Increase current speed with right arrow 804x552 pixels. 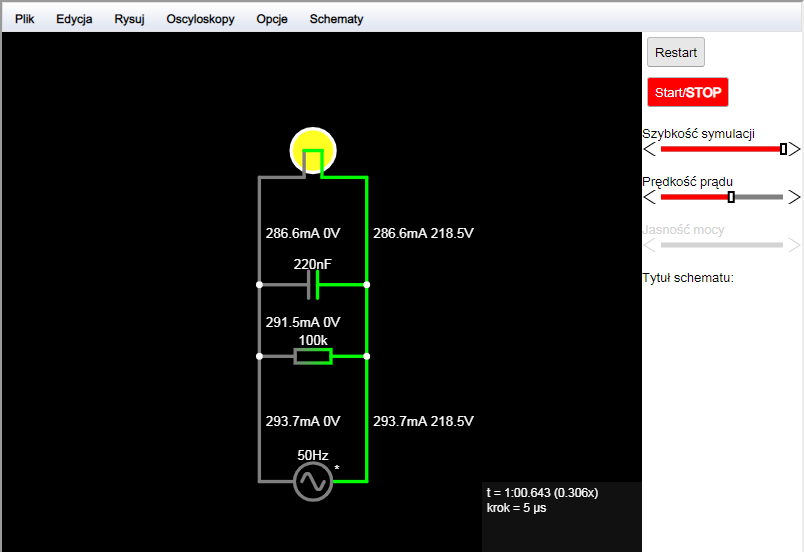[x=794, y=197]
